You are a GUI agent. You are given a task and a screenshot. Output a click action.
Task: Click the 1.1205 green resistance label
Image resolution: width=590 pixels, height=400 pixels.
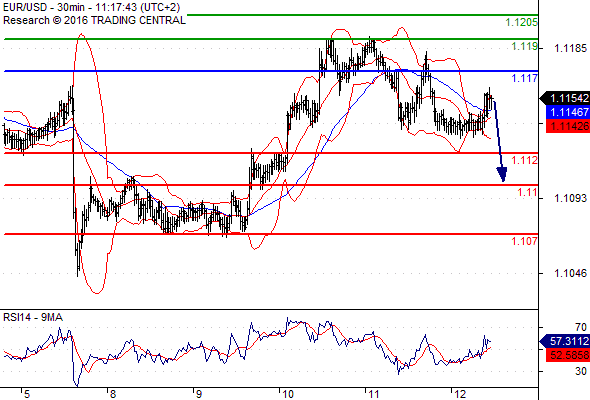pyautogui.click(x=521, y=23)
